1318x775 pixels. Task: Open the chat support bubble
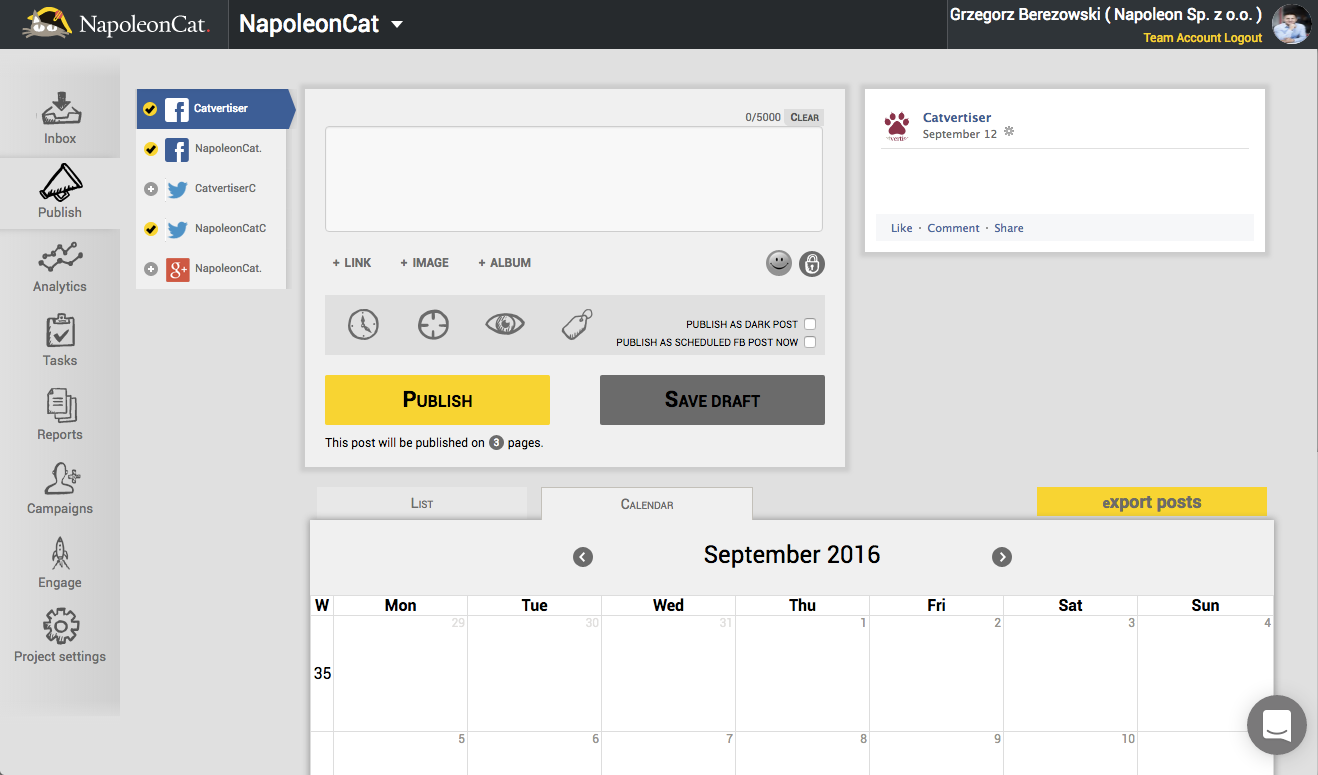click(x=1277, y=725)
